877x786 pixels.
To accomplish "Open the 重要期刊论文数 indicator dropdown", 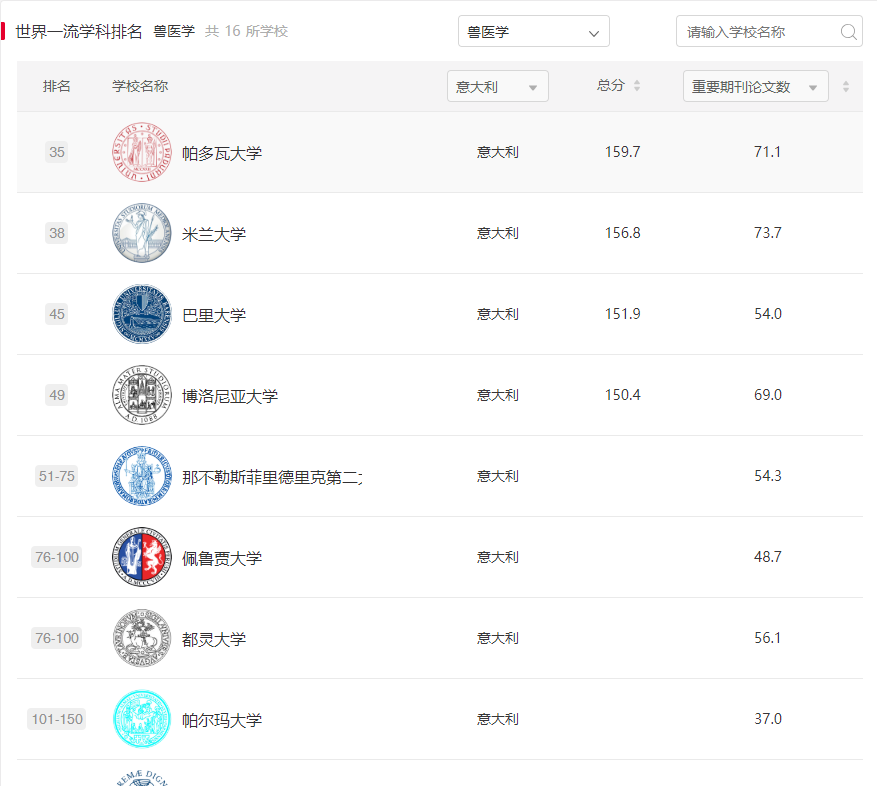I will point(756,86).
